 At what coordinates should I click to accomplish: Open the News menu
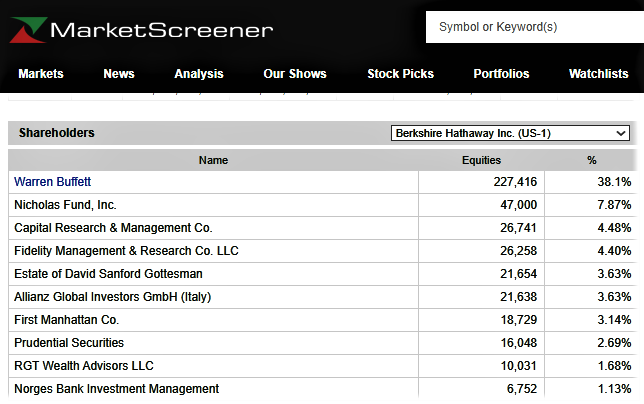[x=119, y=73]
